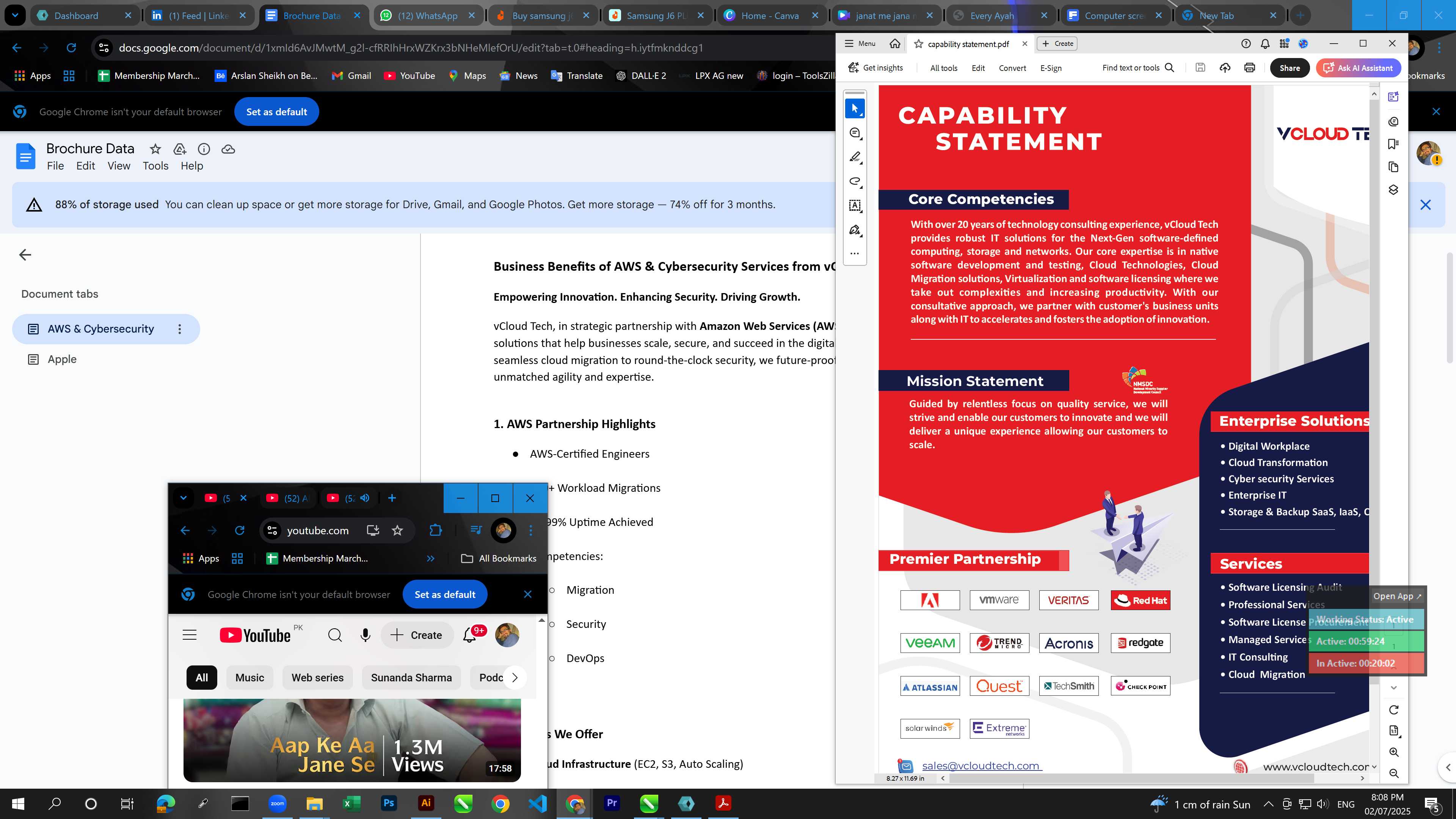Open options for AWS & Cybersecurity tab
The image size is (1456, 819).
180,329
